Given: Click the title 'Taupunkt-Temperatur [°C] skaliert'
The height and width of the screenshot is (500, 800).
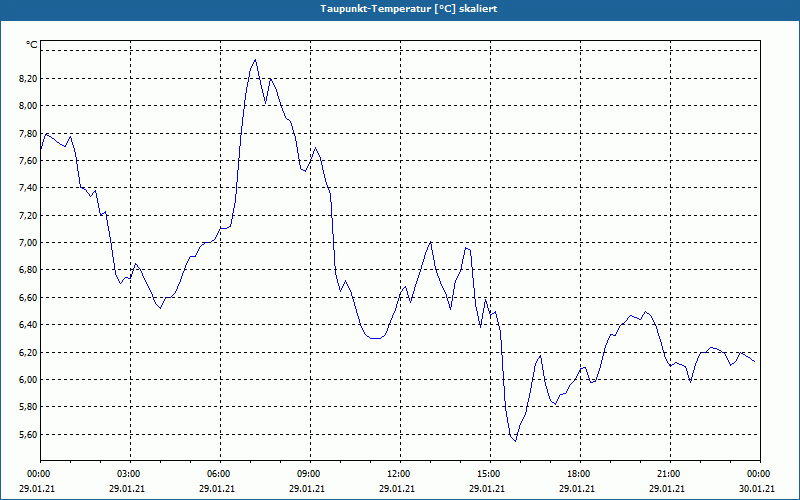Looking at the screenshot, I should 409,9.
